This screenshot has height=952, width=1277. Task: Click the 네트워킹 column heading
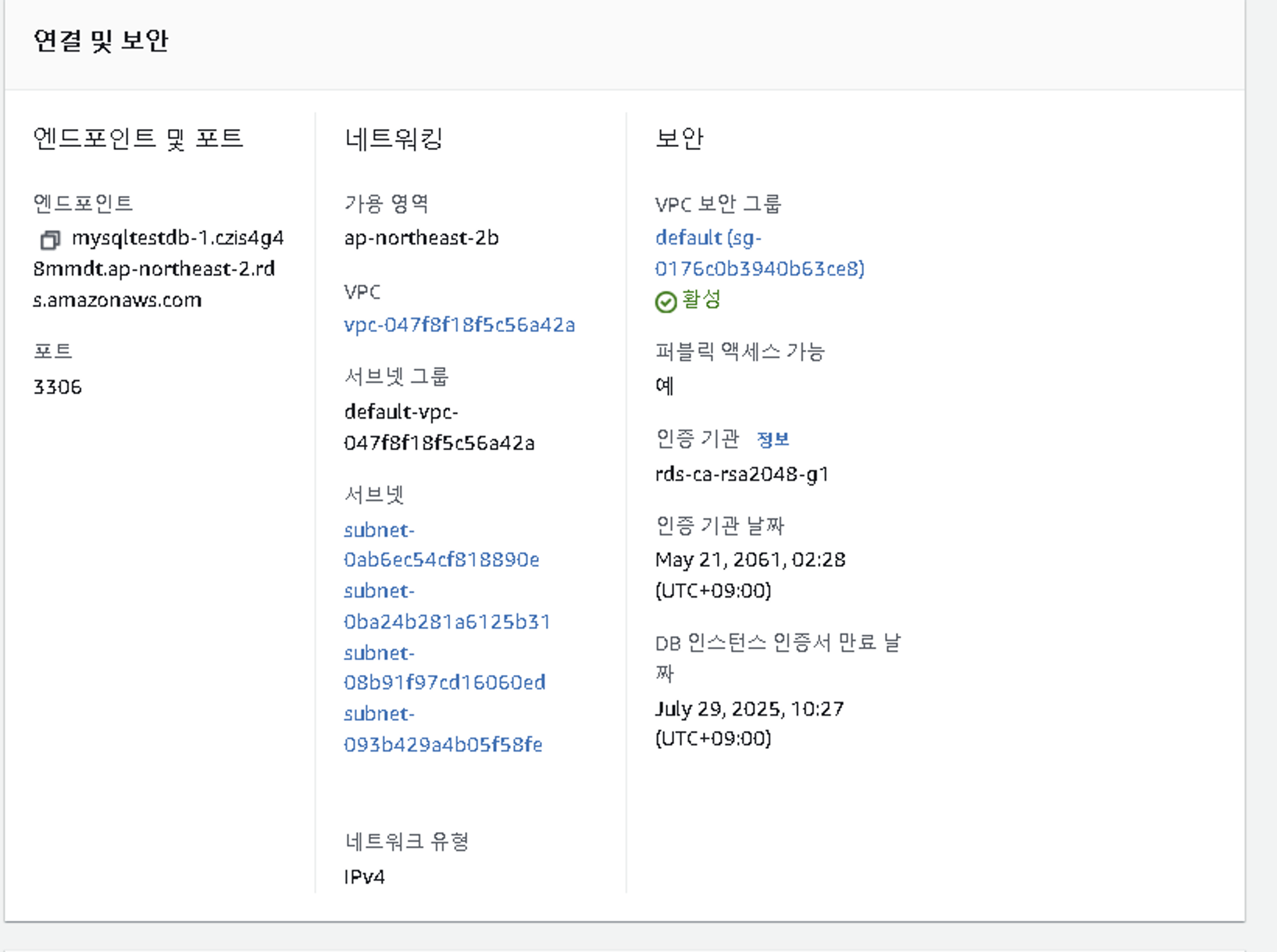(x=393, y=139)
